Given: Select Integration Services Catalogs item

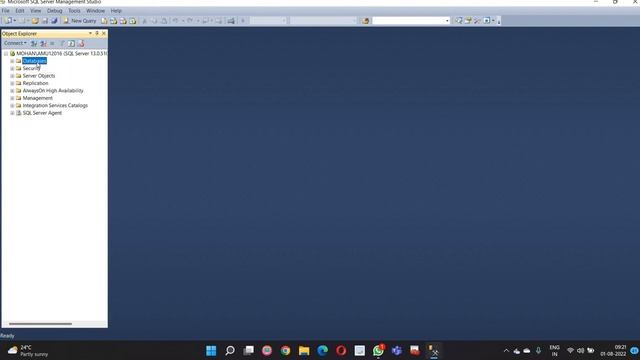Looking at the screenshot, I should click(55, 105).
